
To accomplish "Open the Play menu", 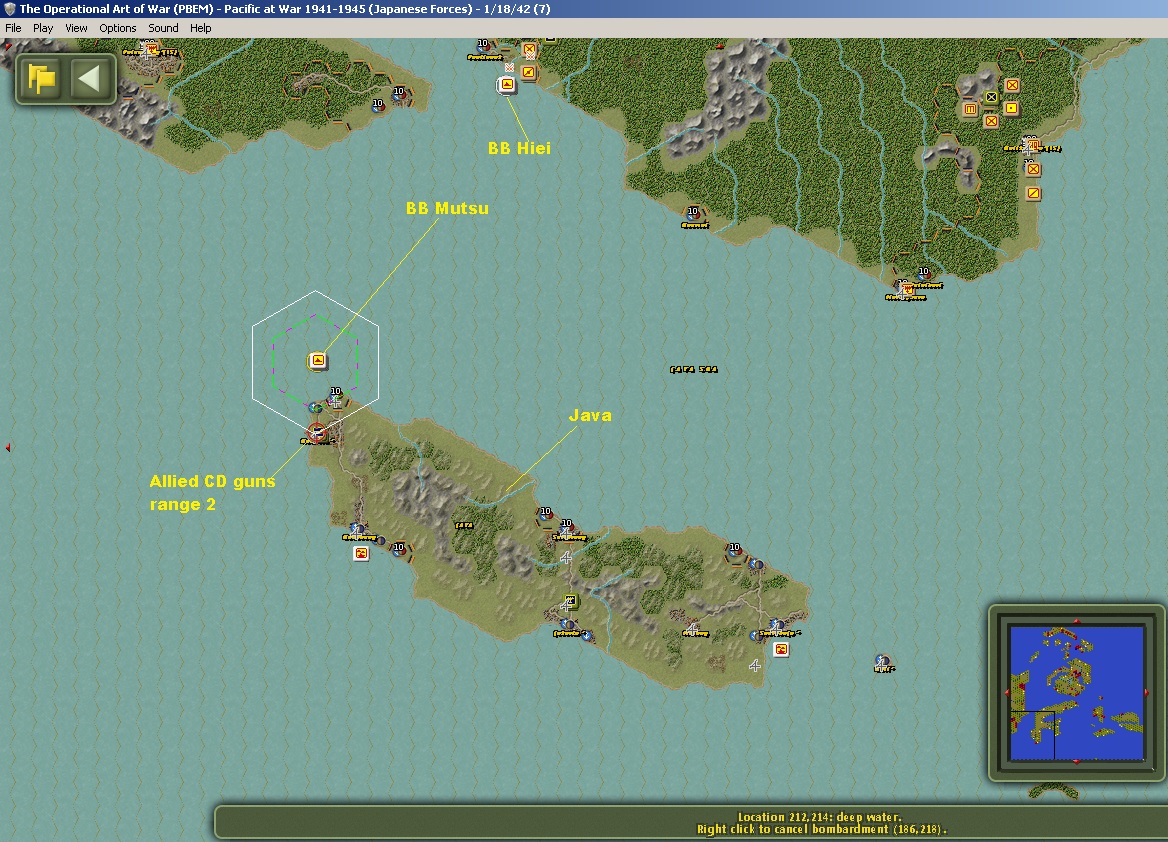I will click(42, 28).
